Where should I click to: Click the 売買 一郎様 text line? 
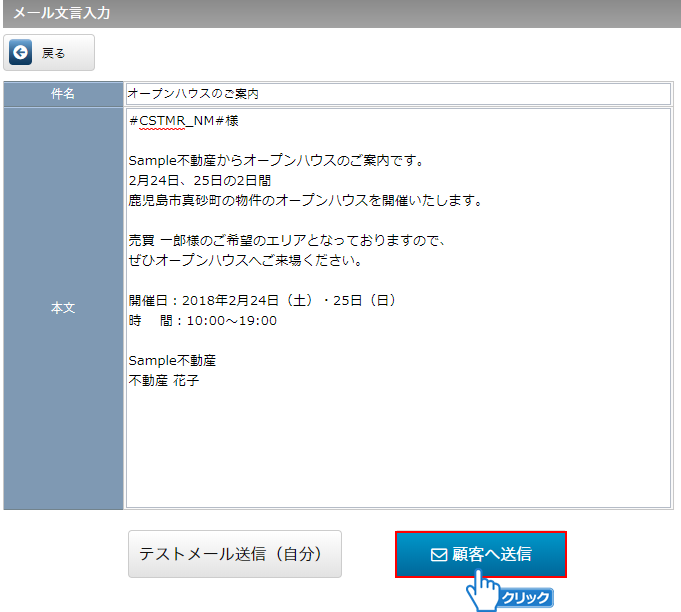[x=286, y=241]
